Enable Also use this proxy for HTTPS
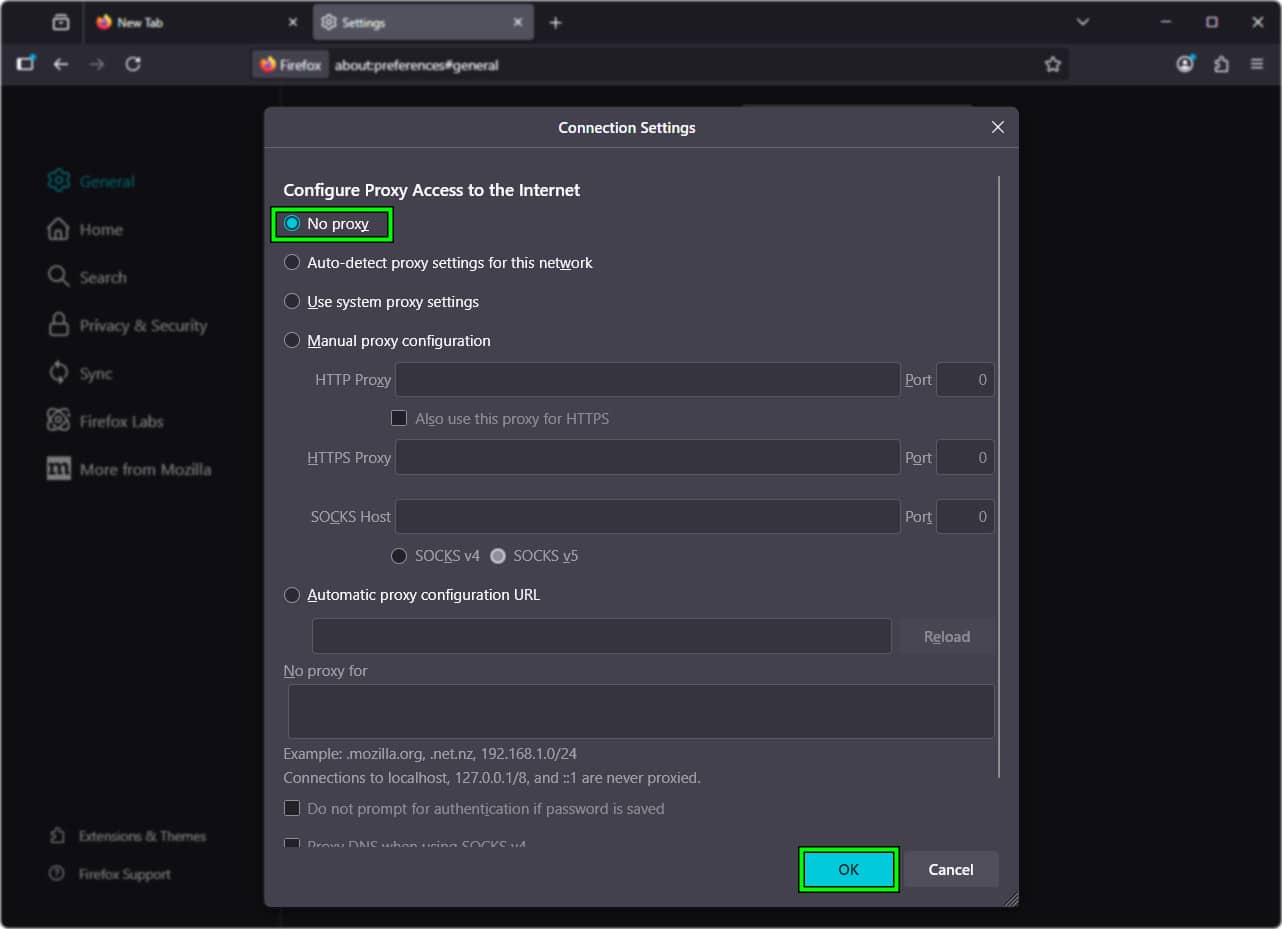Image resolution: width=1282 pixels, height=929 pixels. (399, 419)
